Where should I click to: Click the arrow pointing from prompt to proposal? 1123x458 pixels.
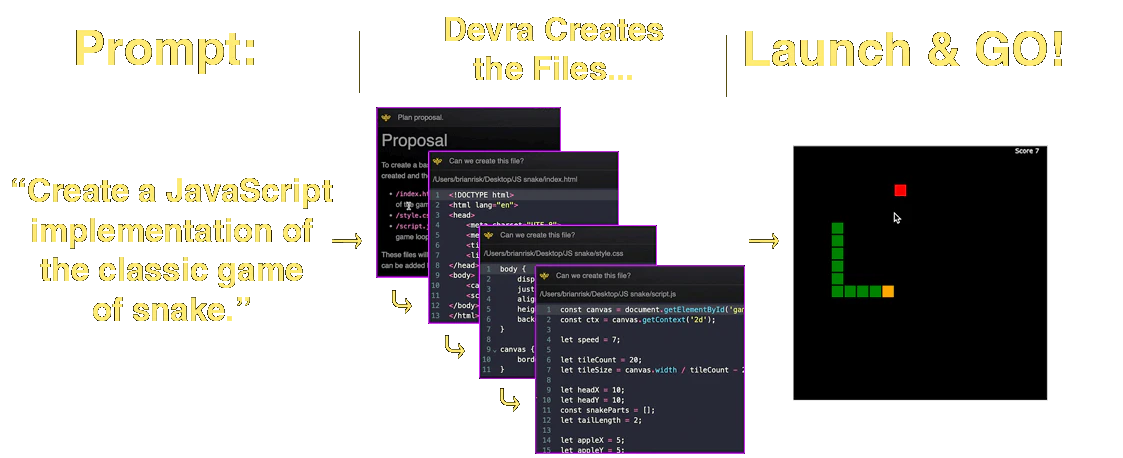(346, 241)
